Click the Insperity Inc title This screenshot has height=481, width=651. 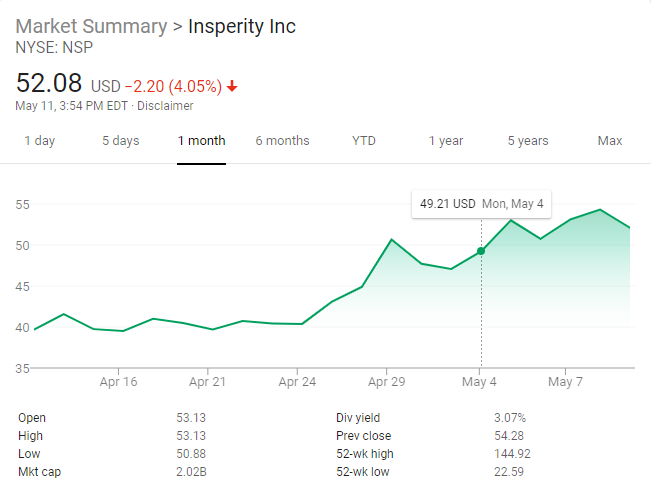[242, 26]
